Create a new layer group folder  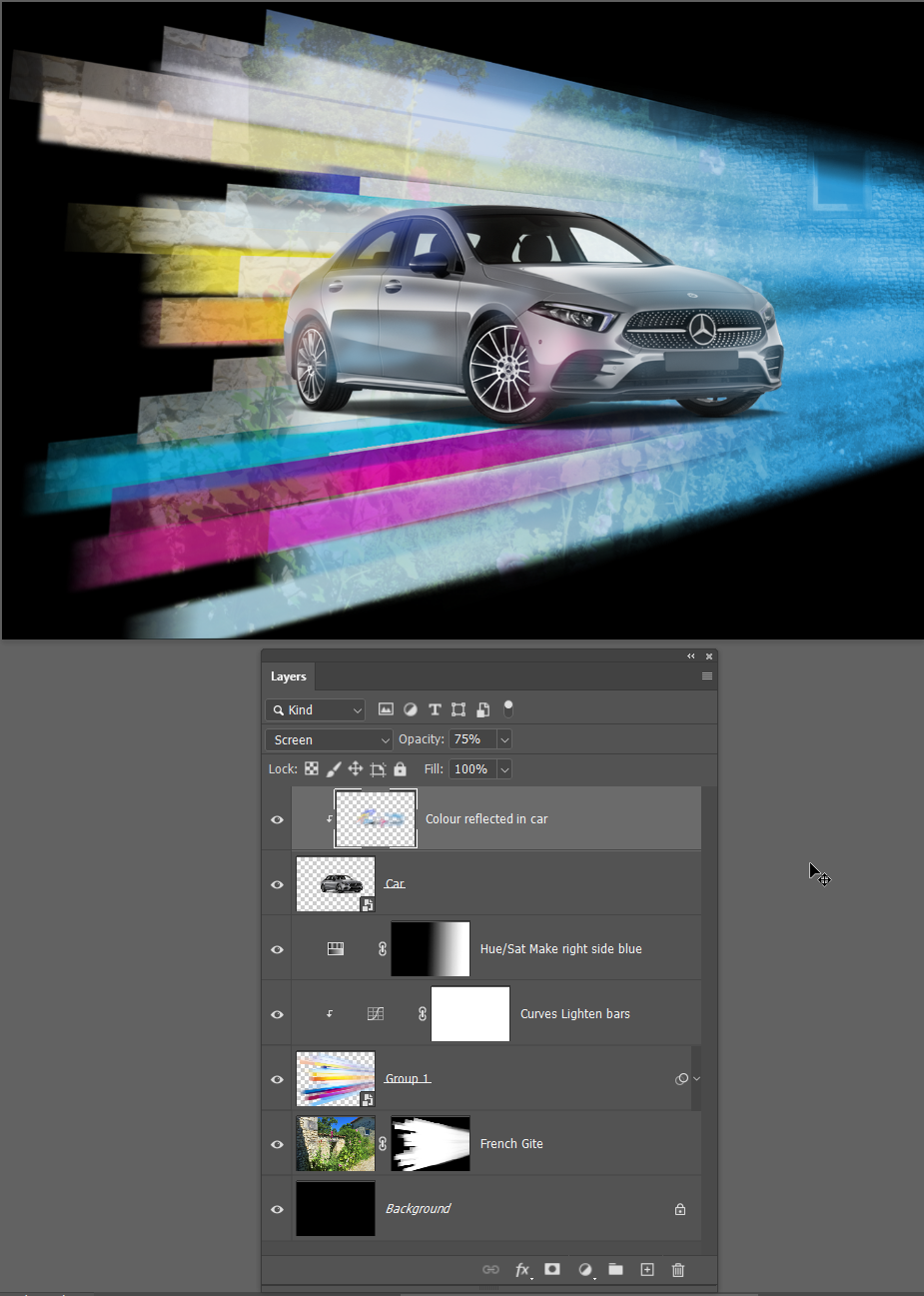click(x=615, y=1269)
